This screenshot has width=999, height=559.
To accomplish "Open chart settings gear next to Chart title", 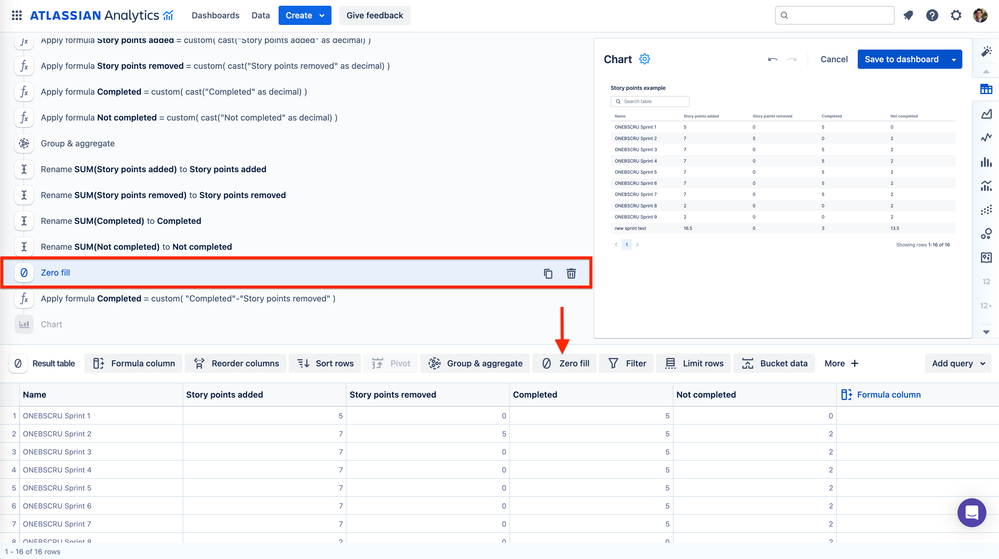I will pyautogui.click(x=645, y=59).
